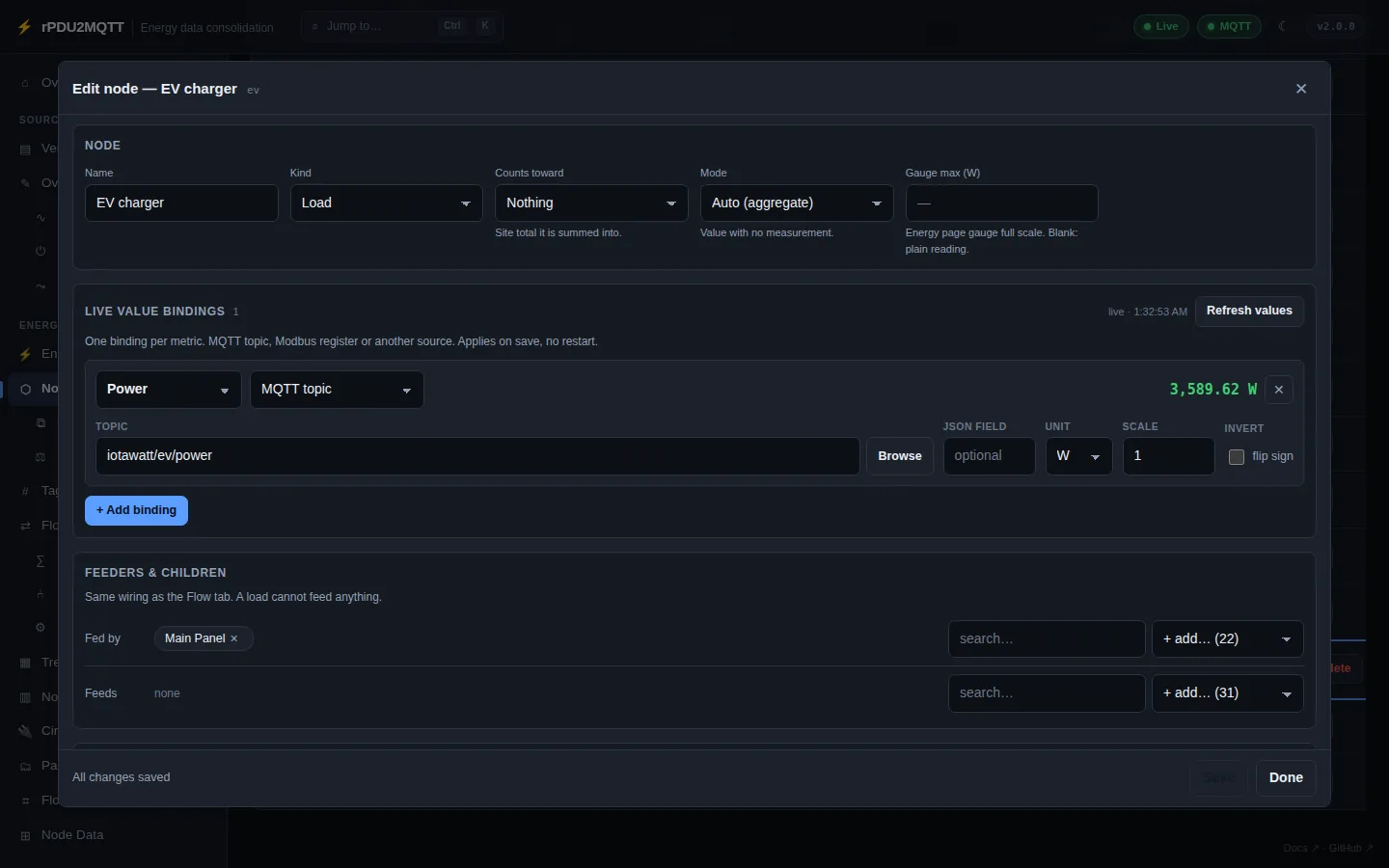The image size is (1389, 868).
Task: Open the Fed by + add… (22) dropdown
Action: point(1228,639)
